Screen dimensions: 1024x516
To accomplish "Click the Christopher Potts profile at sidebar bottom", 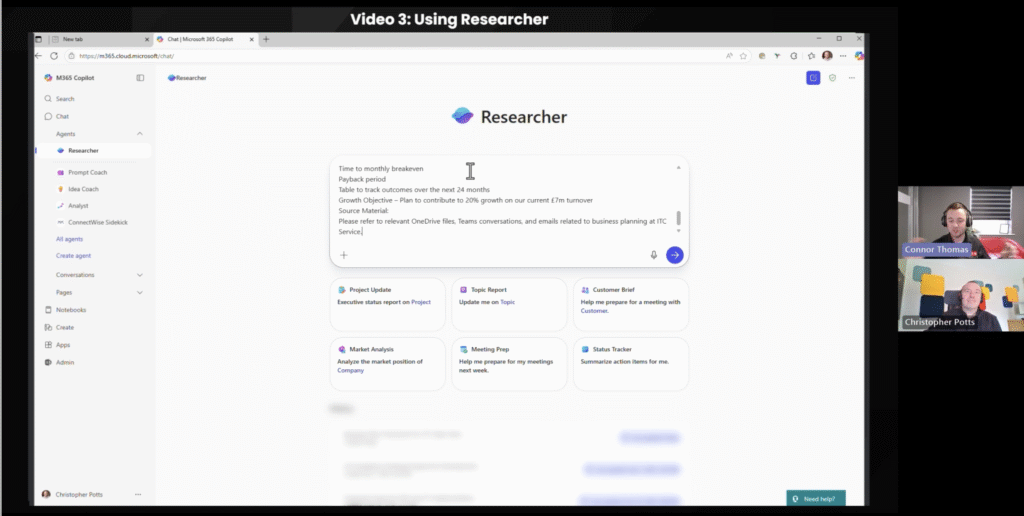I will [x=72, y=494].
